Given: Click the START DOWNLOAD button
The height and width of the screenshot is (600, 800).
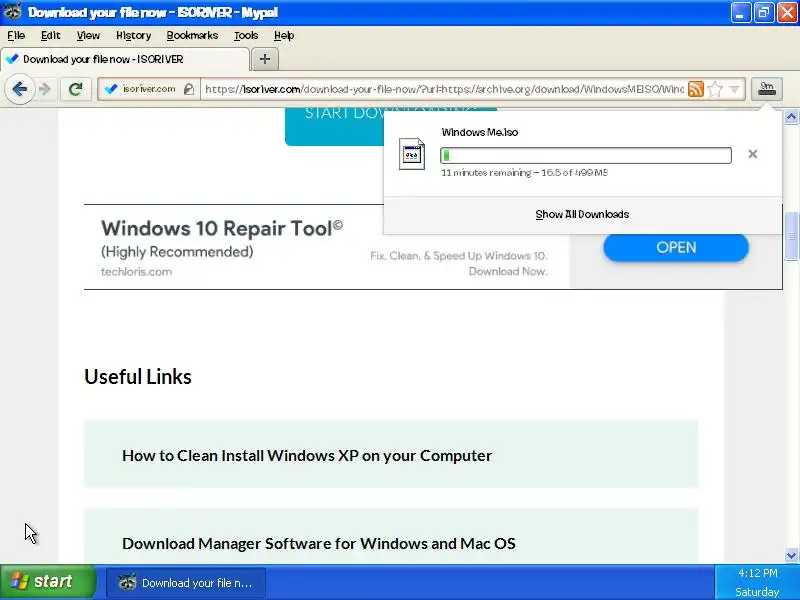Looking at the screenshot, I should pos(334,127).
